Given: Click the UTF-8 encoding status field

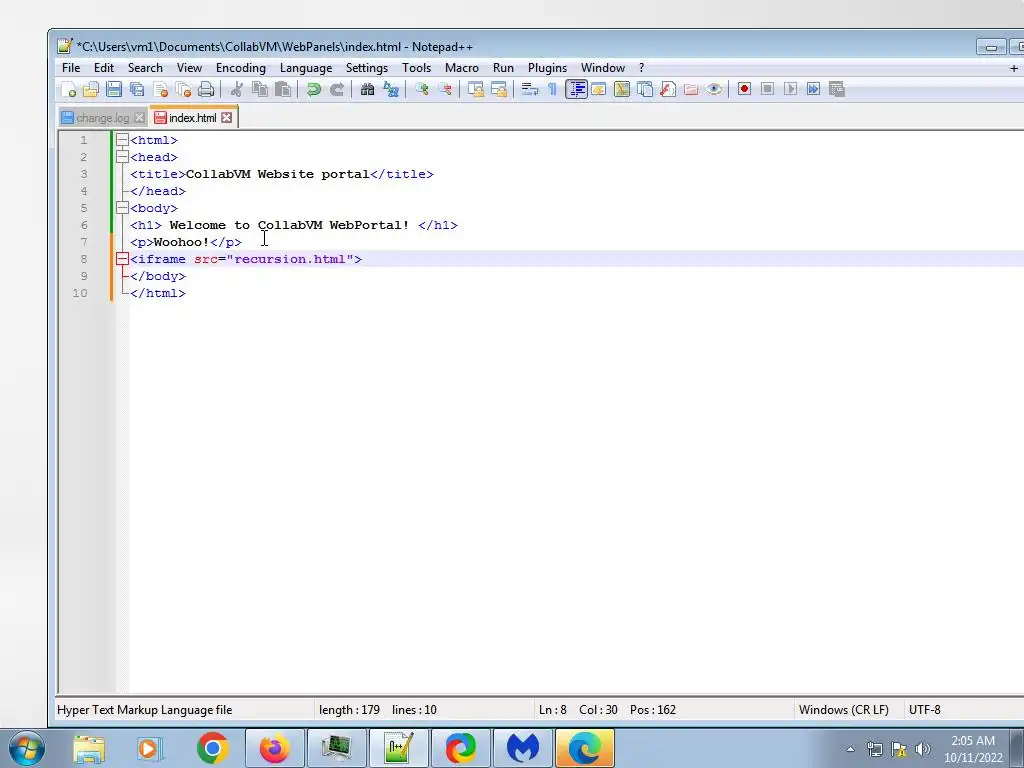Looking at the screenshot, I should coord(924,710).
